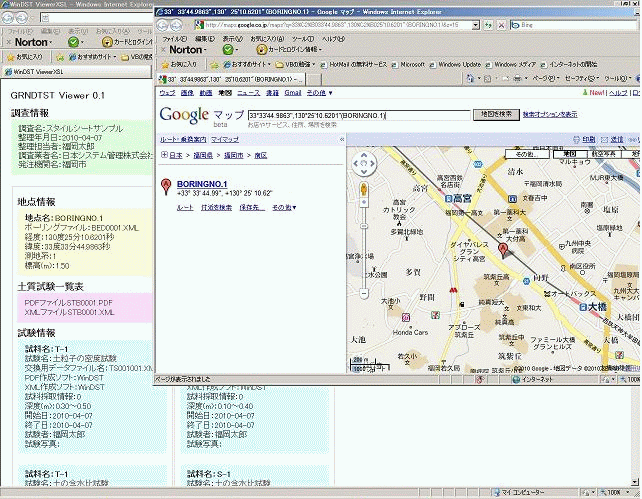Image resolution: width=642 pixels, height=499 pixels.
Task: Click 福岡県 breadcrumb link
Action: point(203,155)
